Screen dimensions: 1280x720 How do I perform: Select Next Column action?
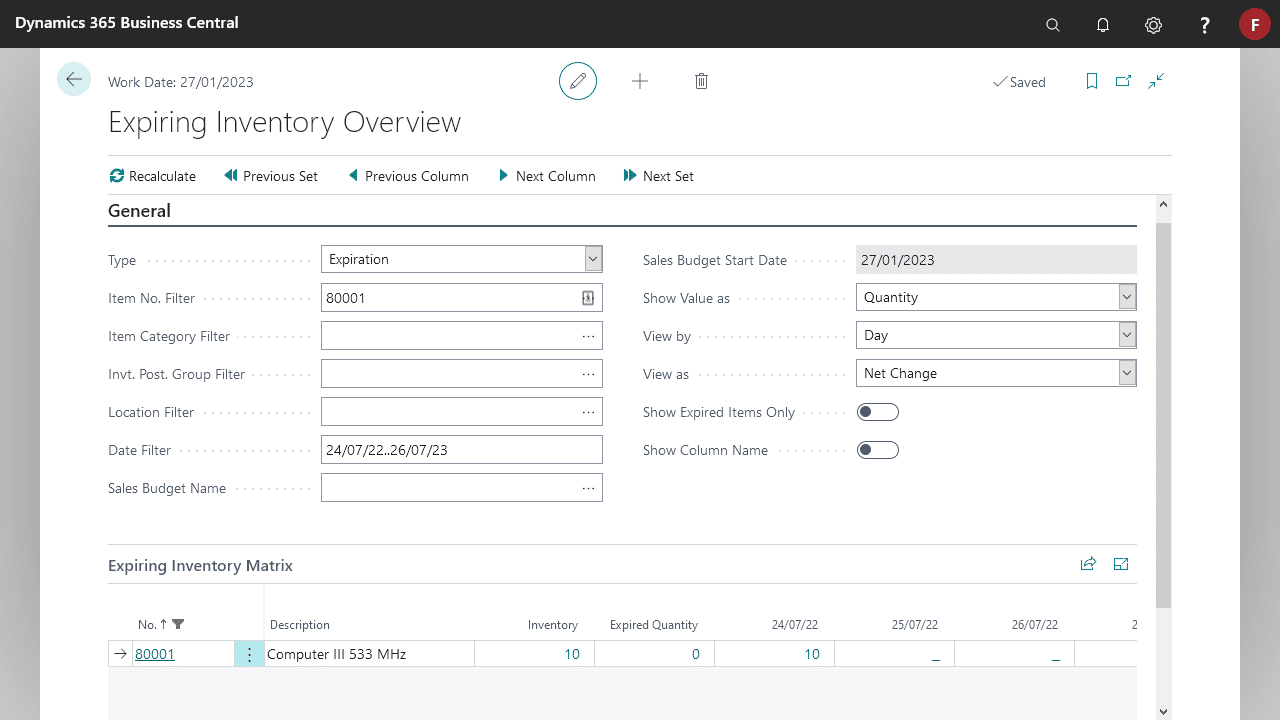[546, 176]
